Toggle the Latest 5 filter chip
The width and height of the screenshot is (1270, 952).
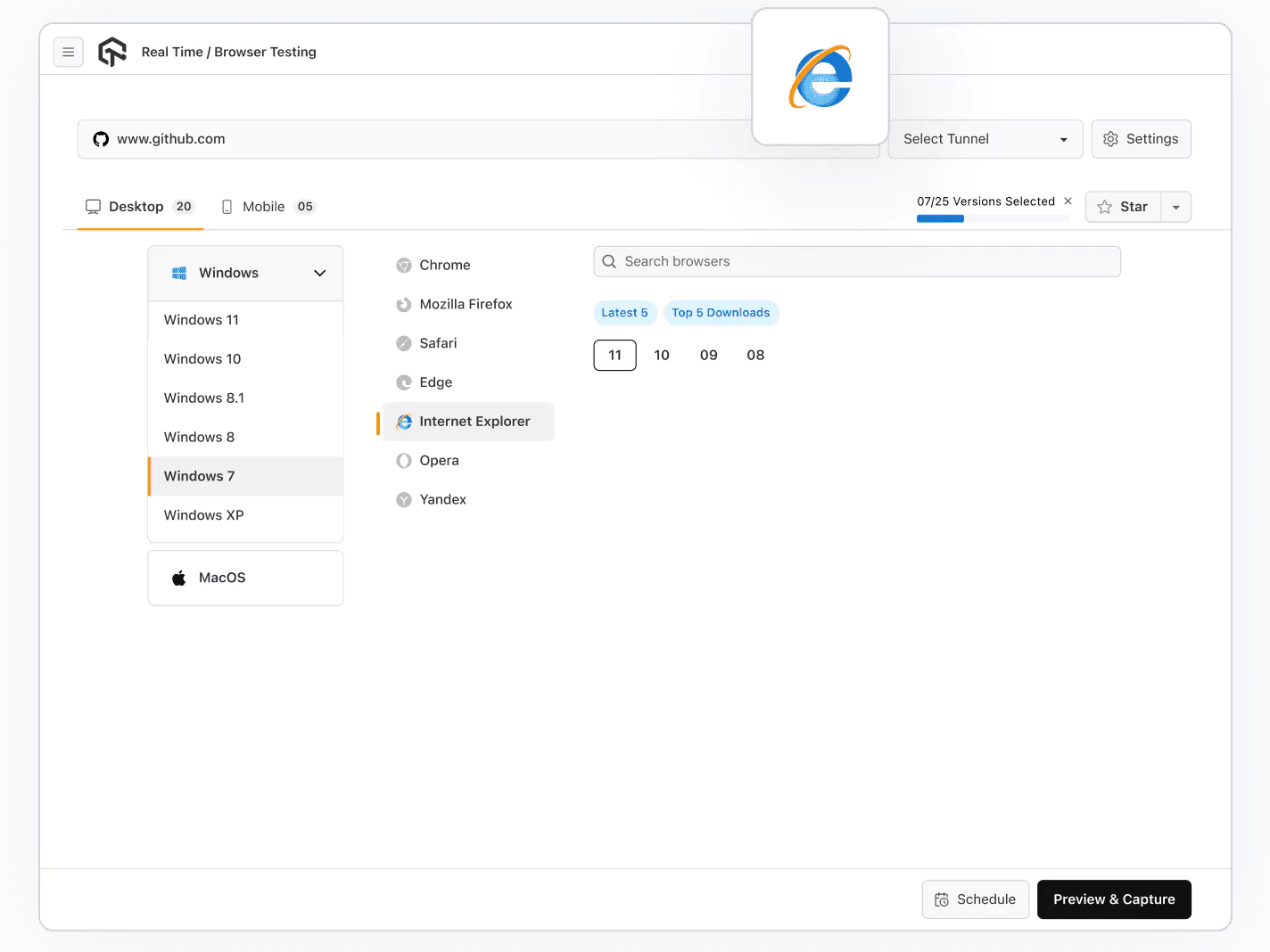[x=624, y=313]
